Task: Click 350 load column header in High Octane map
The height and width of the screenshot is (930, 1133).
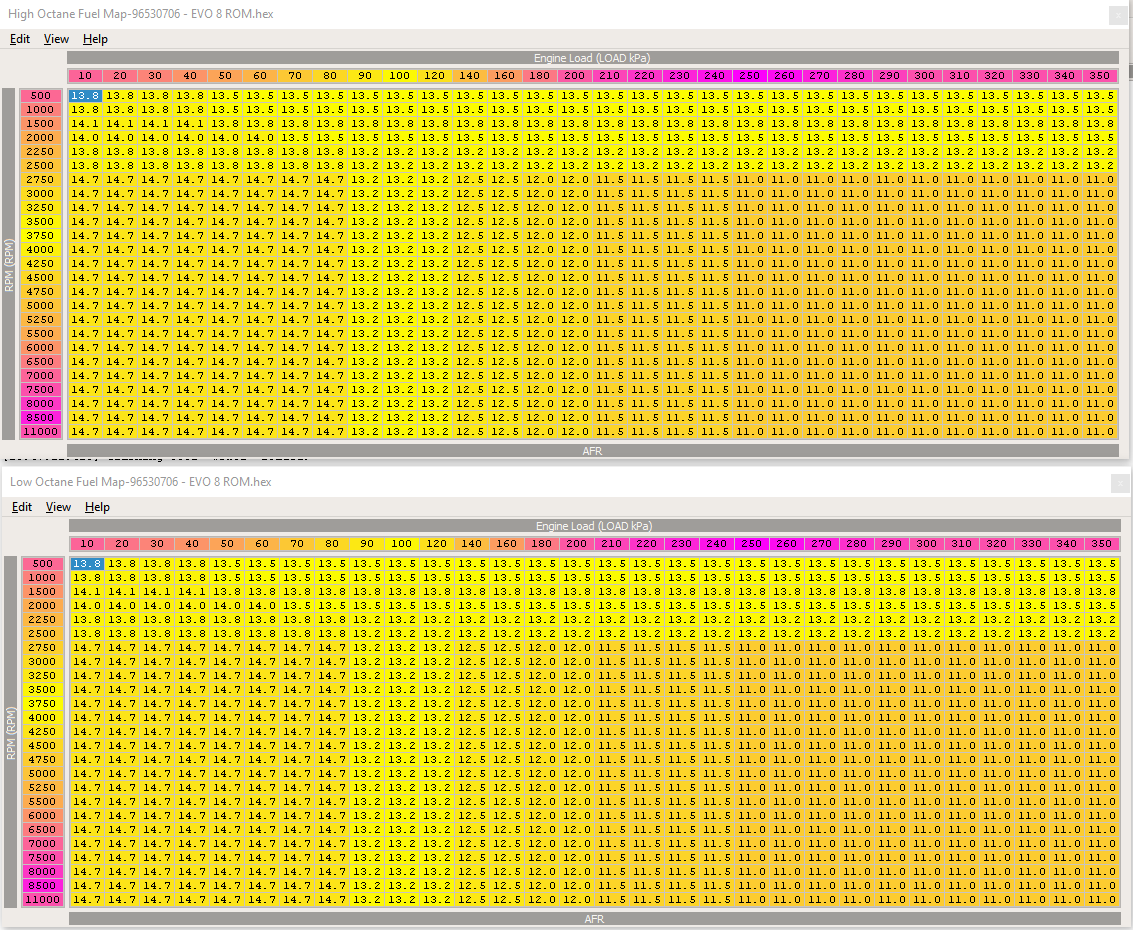Action: coord(1099,76)
